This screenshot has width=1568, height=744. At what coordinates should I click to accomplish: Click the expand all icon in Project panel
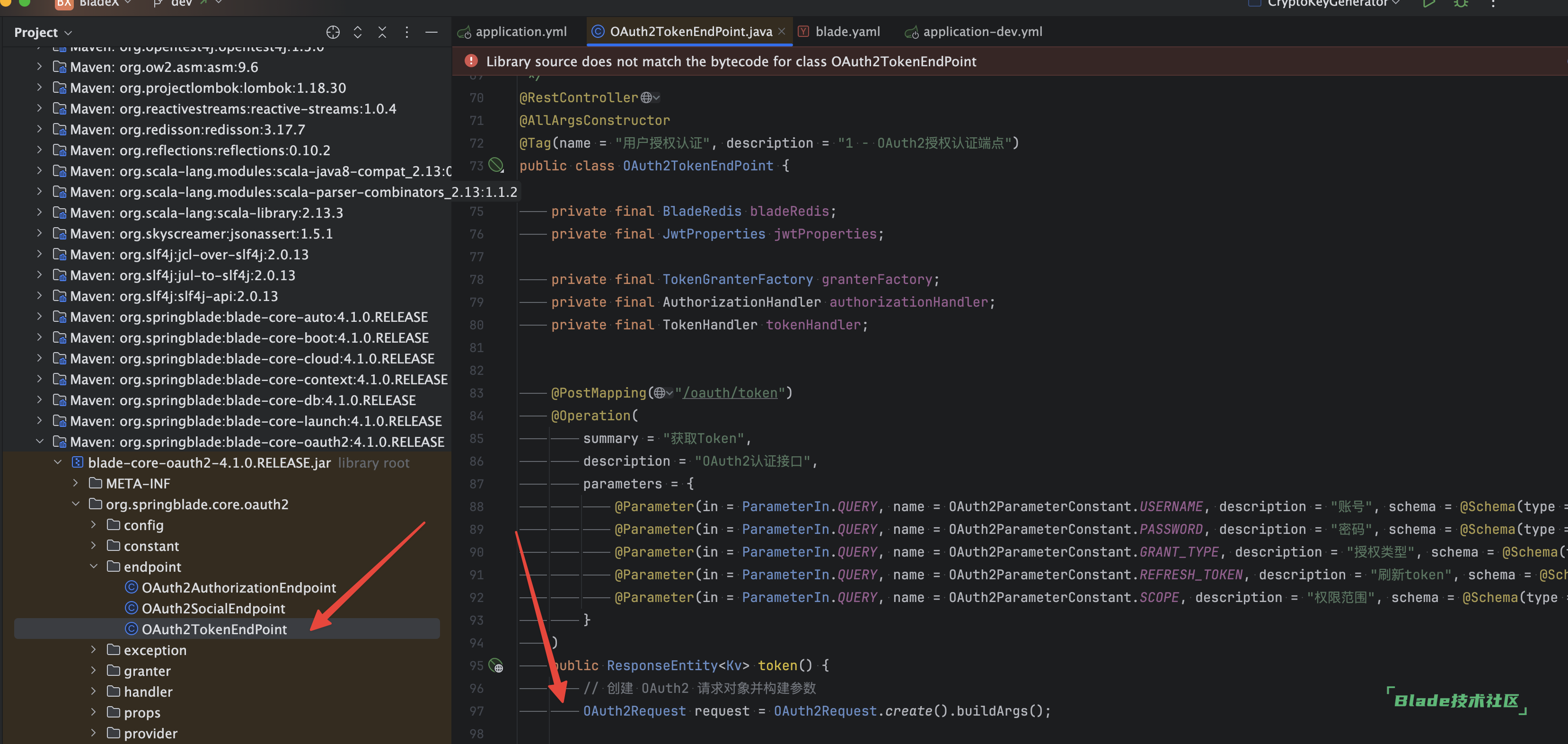click(x=357, y=32)
